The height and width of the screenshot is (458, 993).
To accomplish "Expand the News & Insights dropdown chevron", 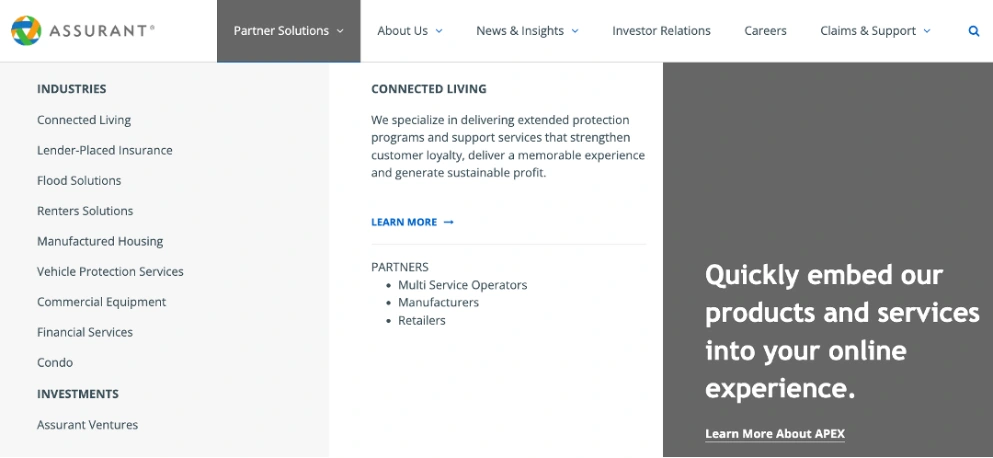I will (x=575, y=31).
